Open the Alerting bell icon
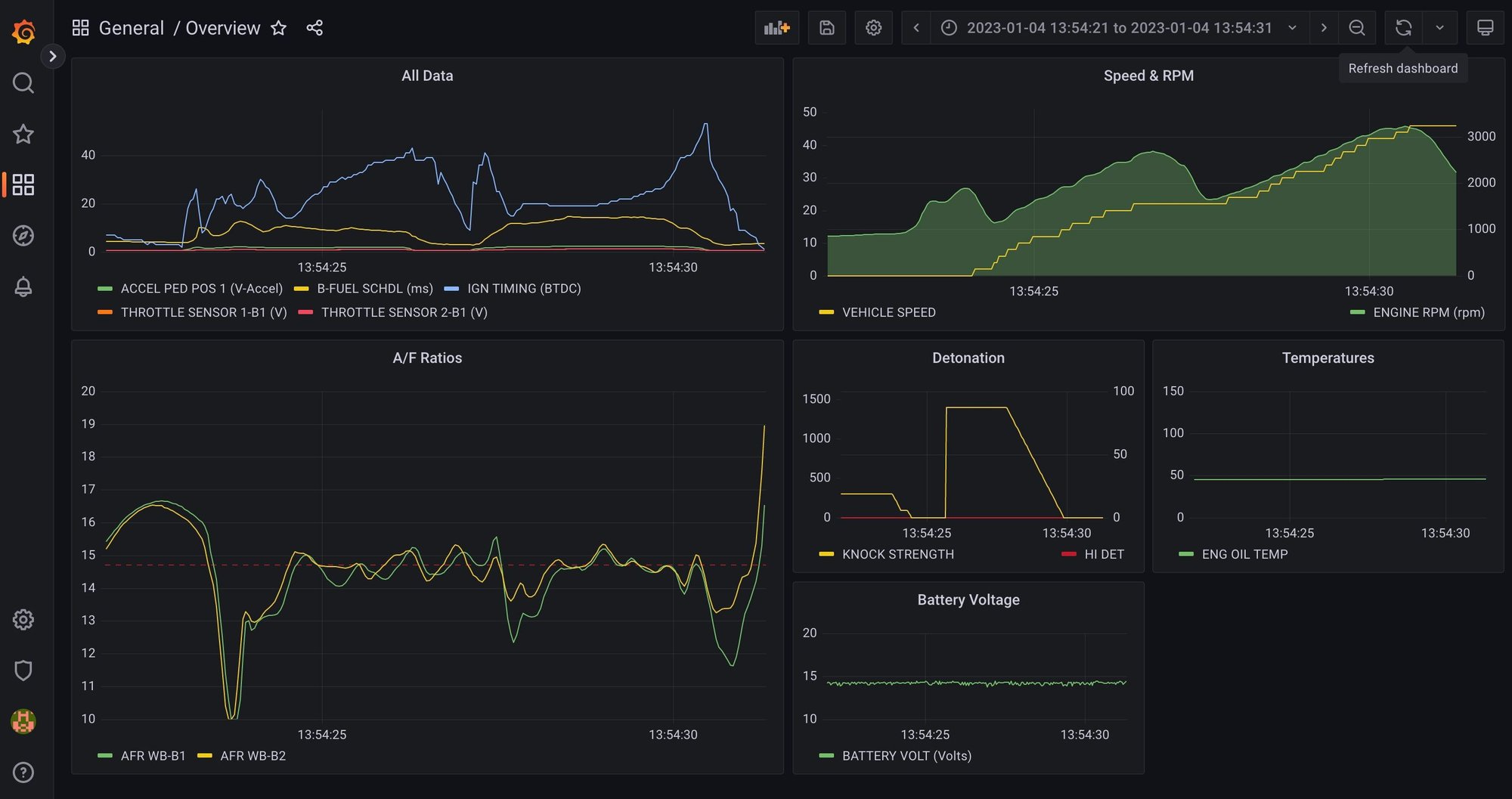1512x799 pixels. click(x=23, y=287)
